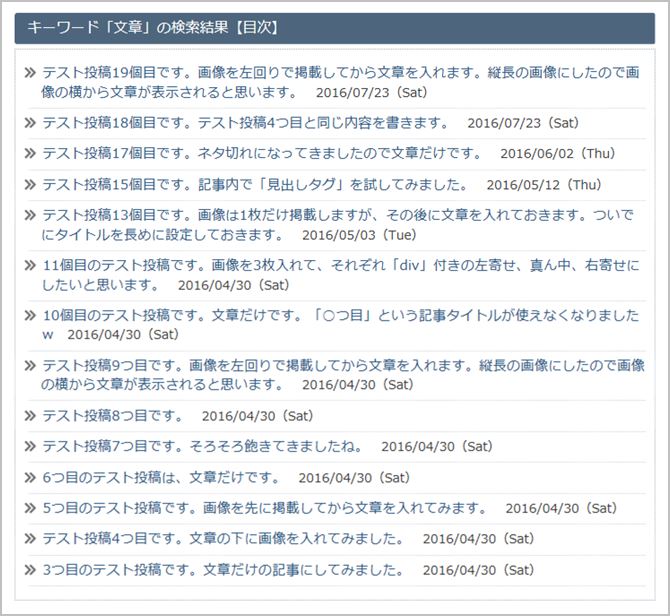Click the date 2016/05/03 (Tue)
The width and height of the screenshot is (670, 616).
pos(359,235)
